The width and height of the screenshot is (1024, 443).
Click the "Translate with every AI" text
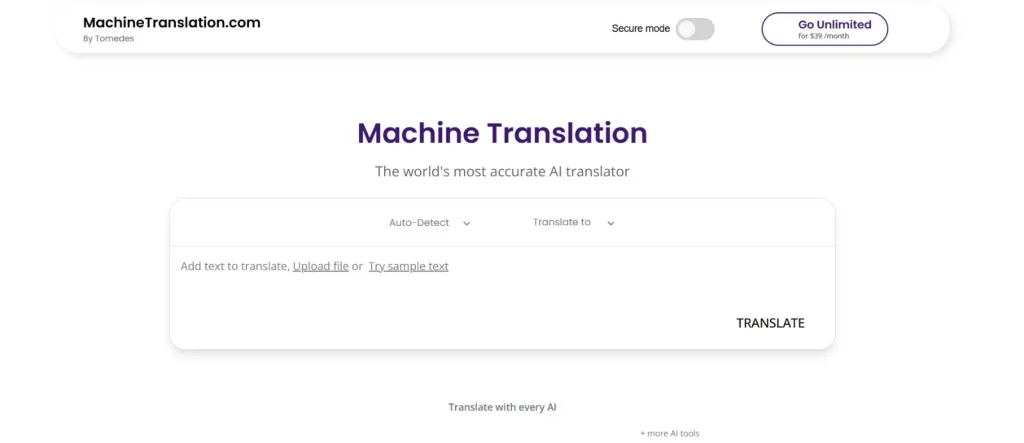point(502,407)
